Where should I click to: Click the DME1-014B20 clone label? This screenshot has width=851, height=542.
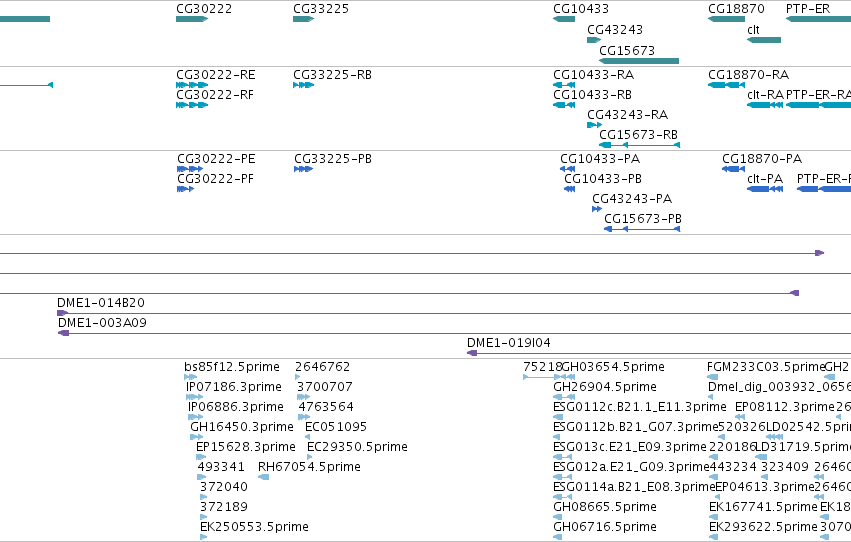point(101,303)
